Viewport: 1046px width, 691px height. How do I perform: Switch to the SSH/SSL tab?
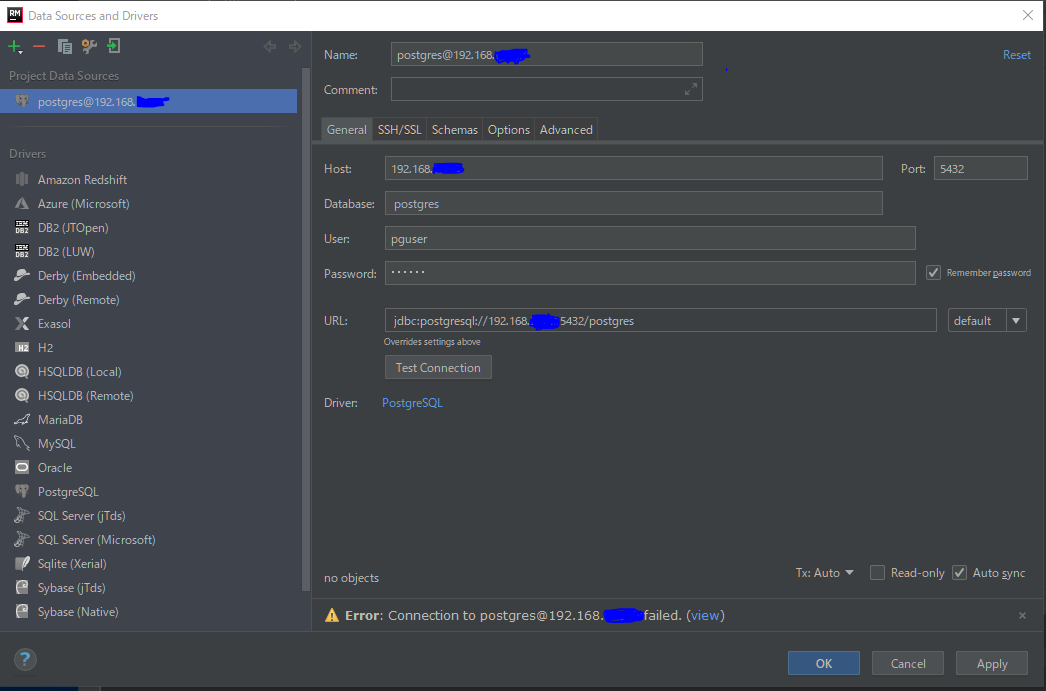(x=399, y=130)
